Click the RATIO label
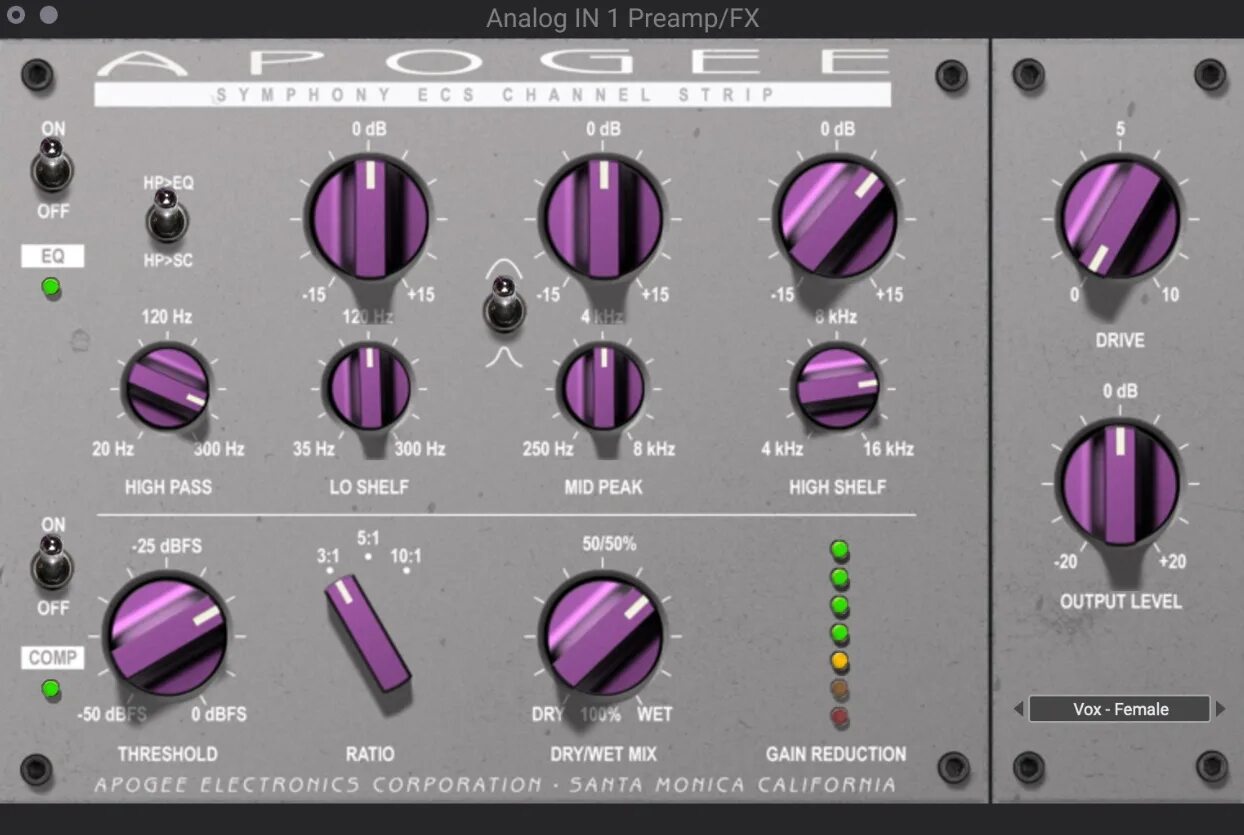This screenshot has width=1244, height=835. coord(370,754)
